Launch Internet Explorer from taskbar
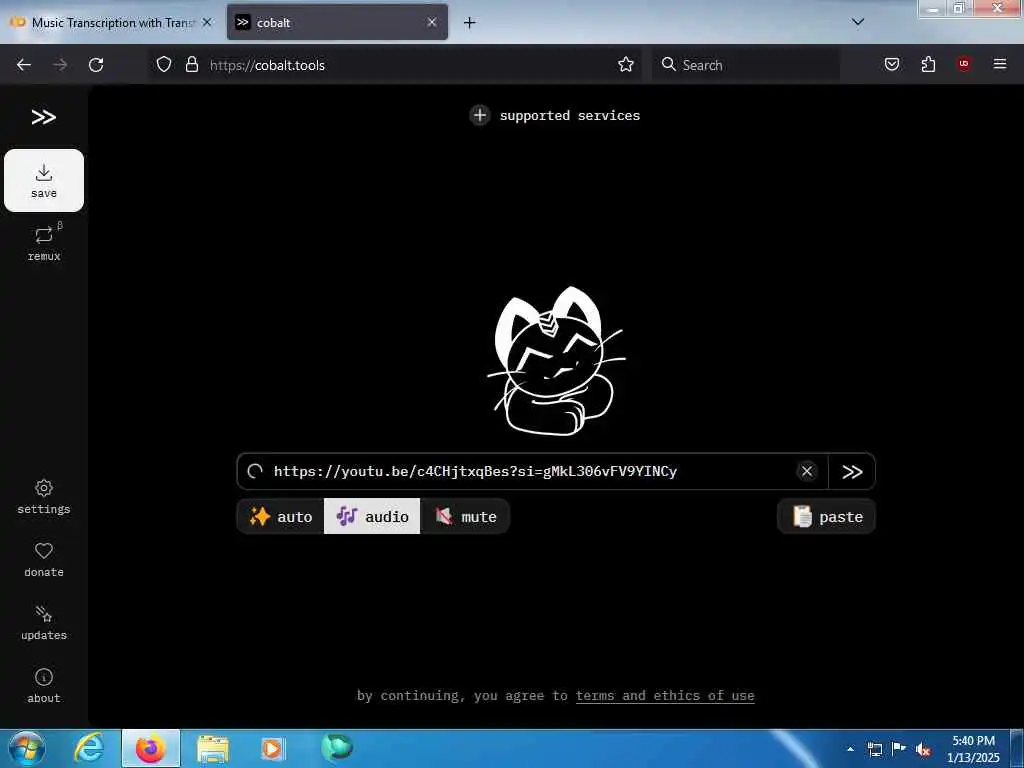Screen dimensions: 1024x768 coord(88,748)
